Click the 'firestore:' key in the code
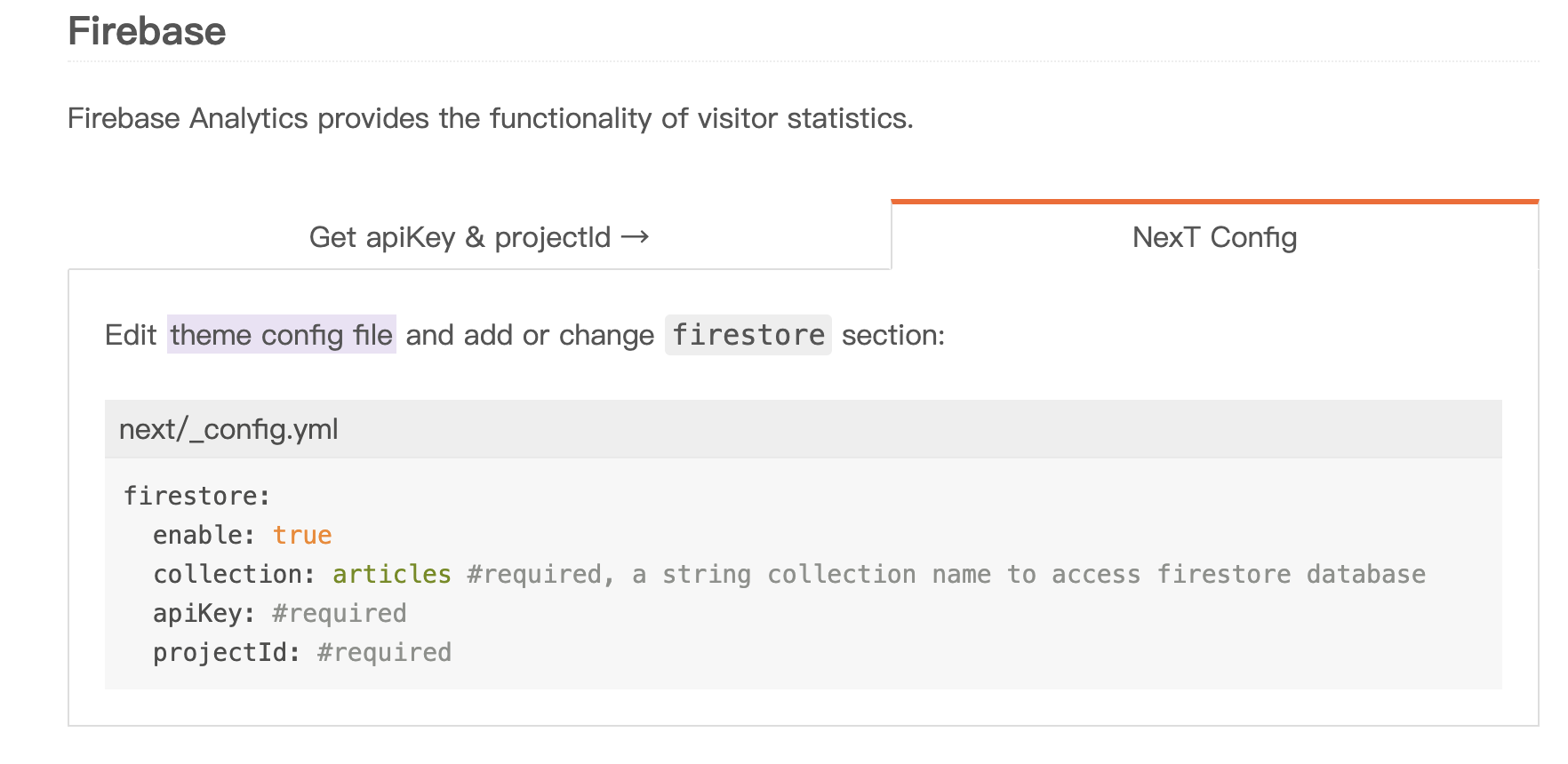Viewport: 1568px width, 764px height. point(196,496)
